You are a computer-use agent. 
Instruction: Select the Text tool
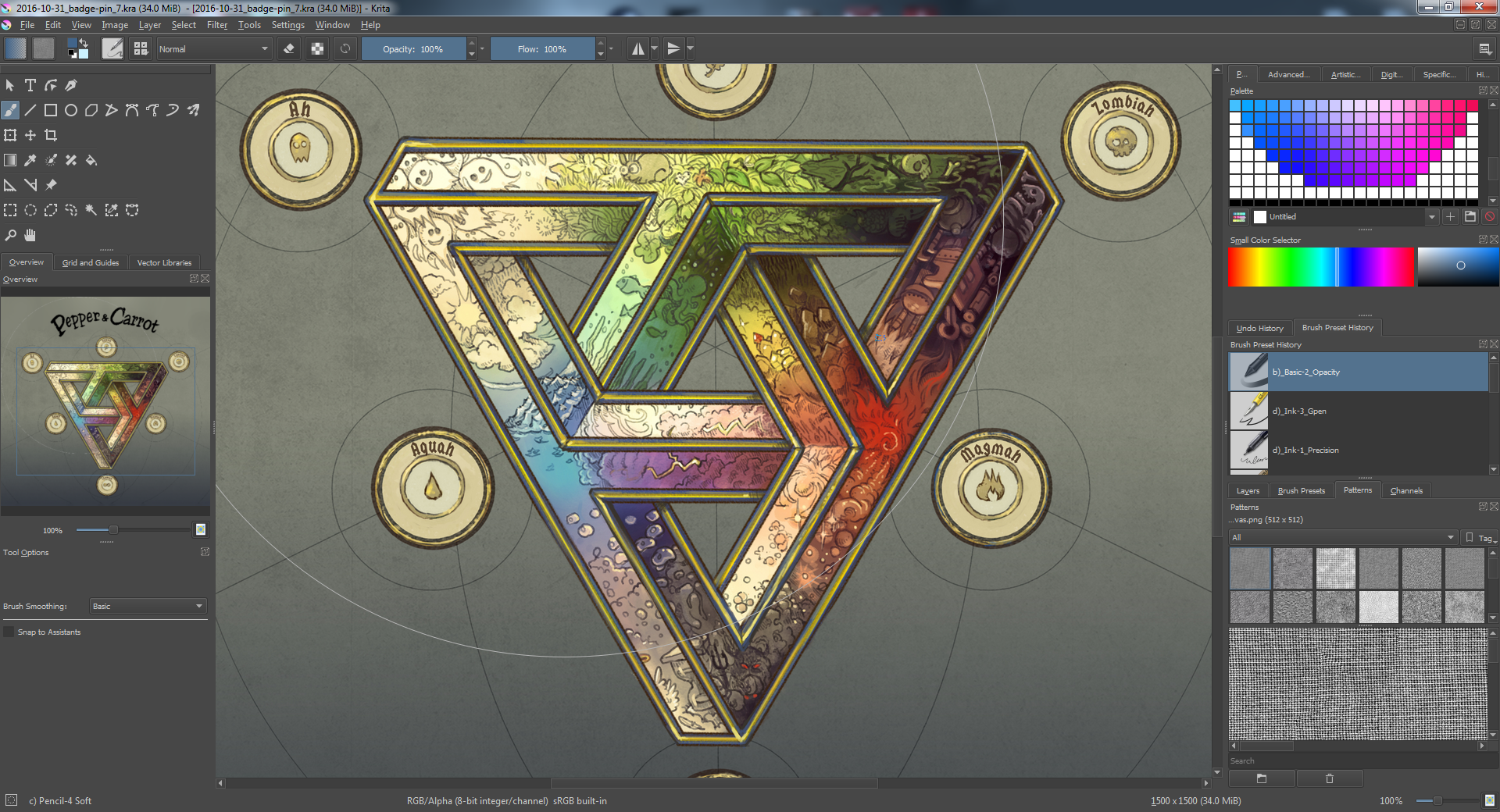point(30,85)
